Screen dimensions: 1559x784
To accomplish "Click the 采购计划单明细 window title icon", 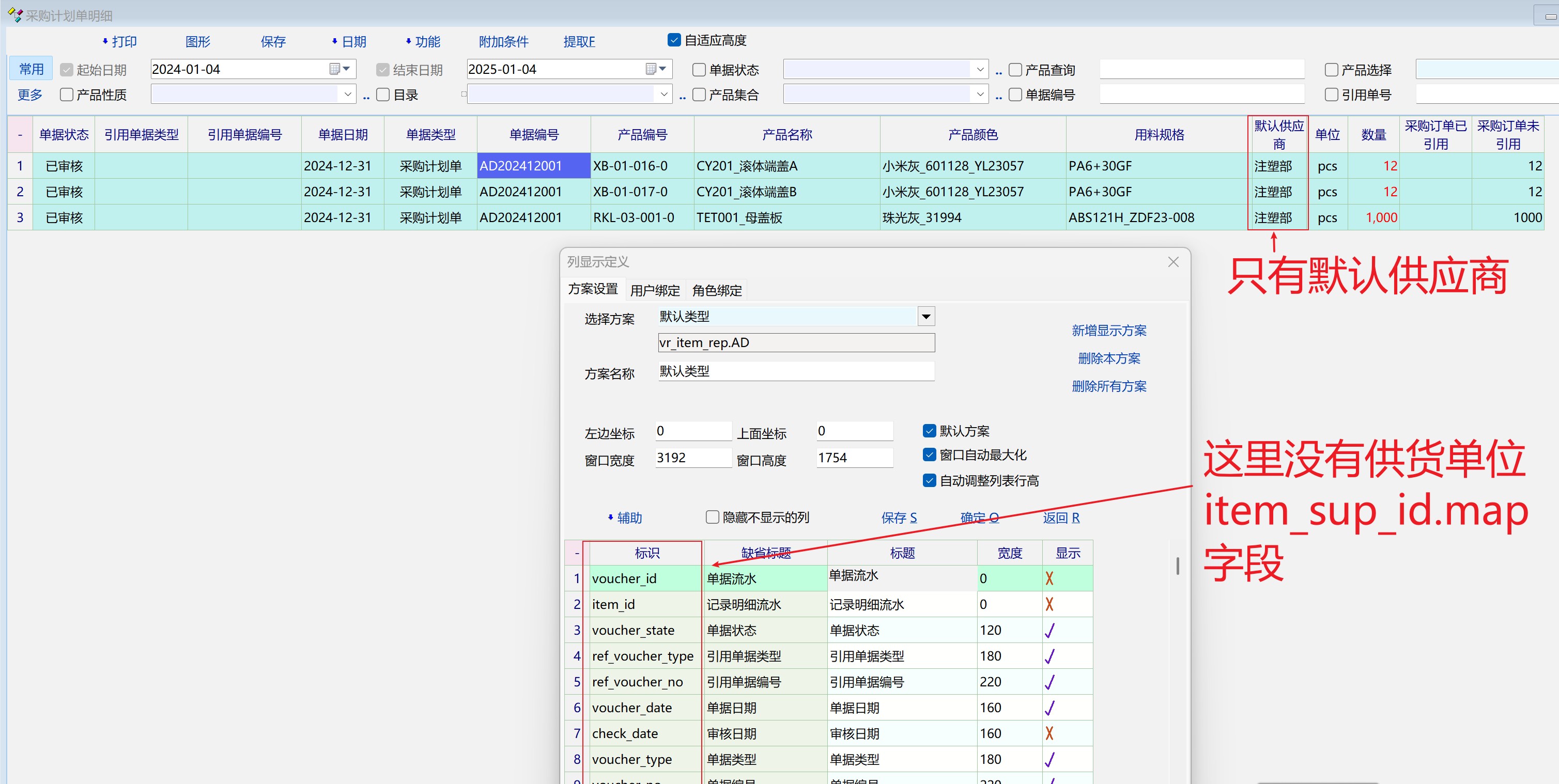I will (x=14, y=14).
